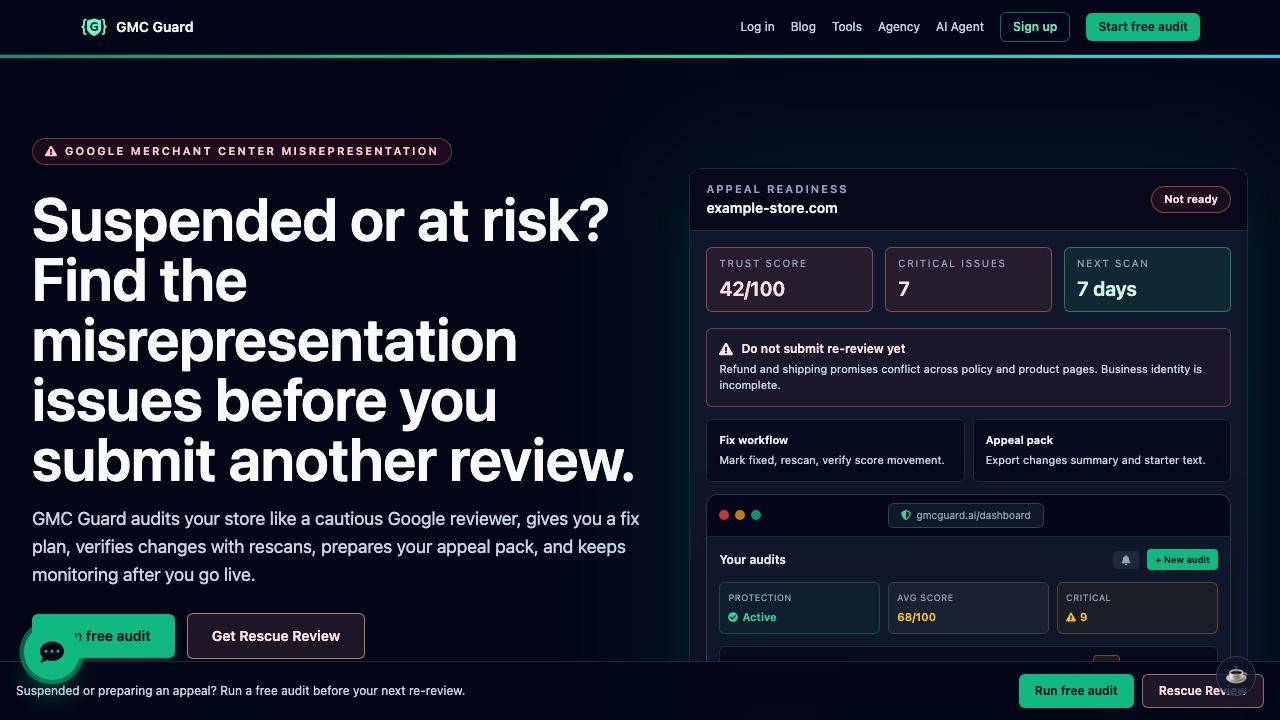Click the notification bell in Your audits
The width and height of the screenshot is (1280, 720).
click(x=1126, y=560)
